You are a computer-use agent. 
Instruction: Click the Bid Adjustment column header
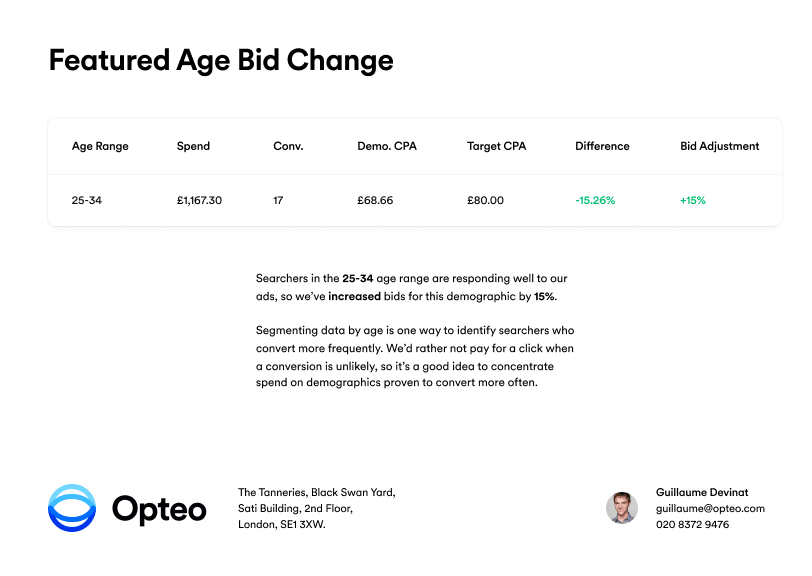pos(719,146)
